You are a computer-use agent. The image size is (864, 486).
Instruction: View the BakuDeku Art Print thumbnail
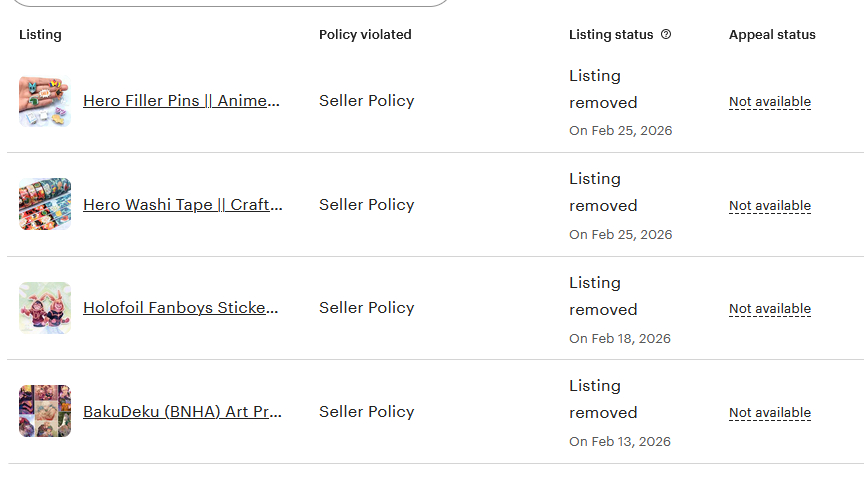(x=45, y=411)
